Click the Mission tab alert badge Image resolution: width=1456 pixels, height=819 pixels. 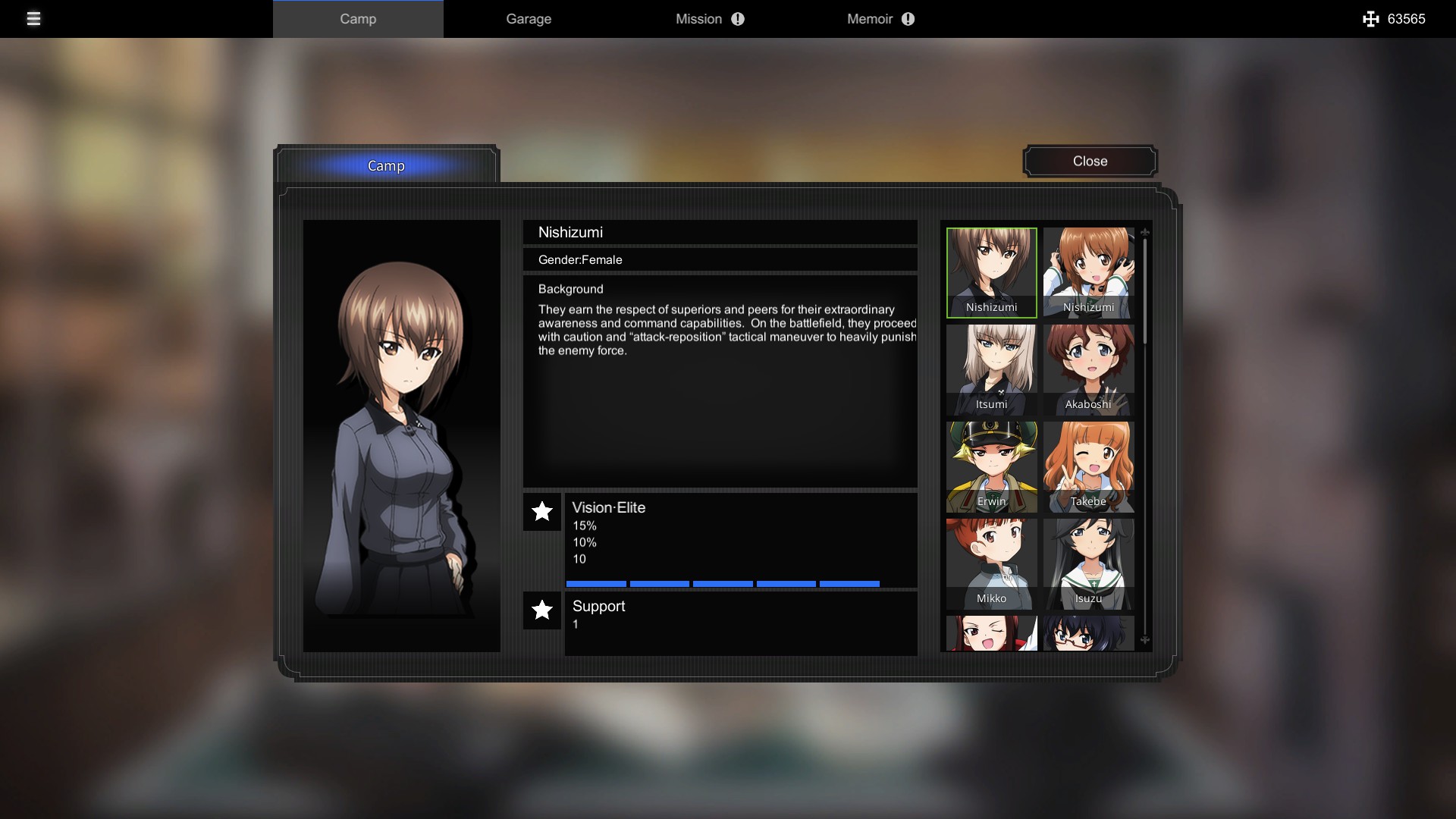click(738, 19)
